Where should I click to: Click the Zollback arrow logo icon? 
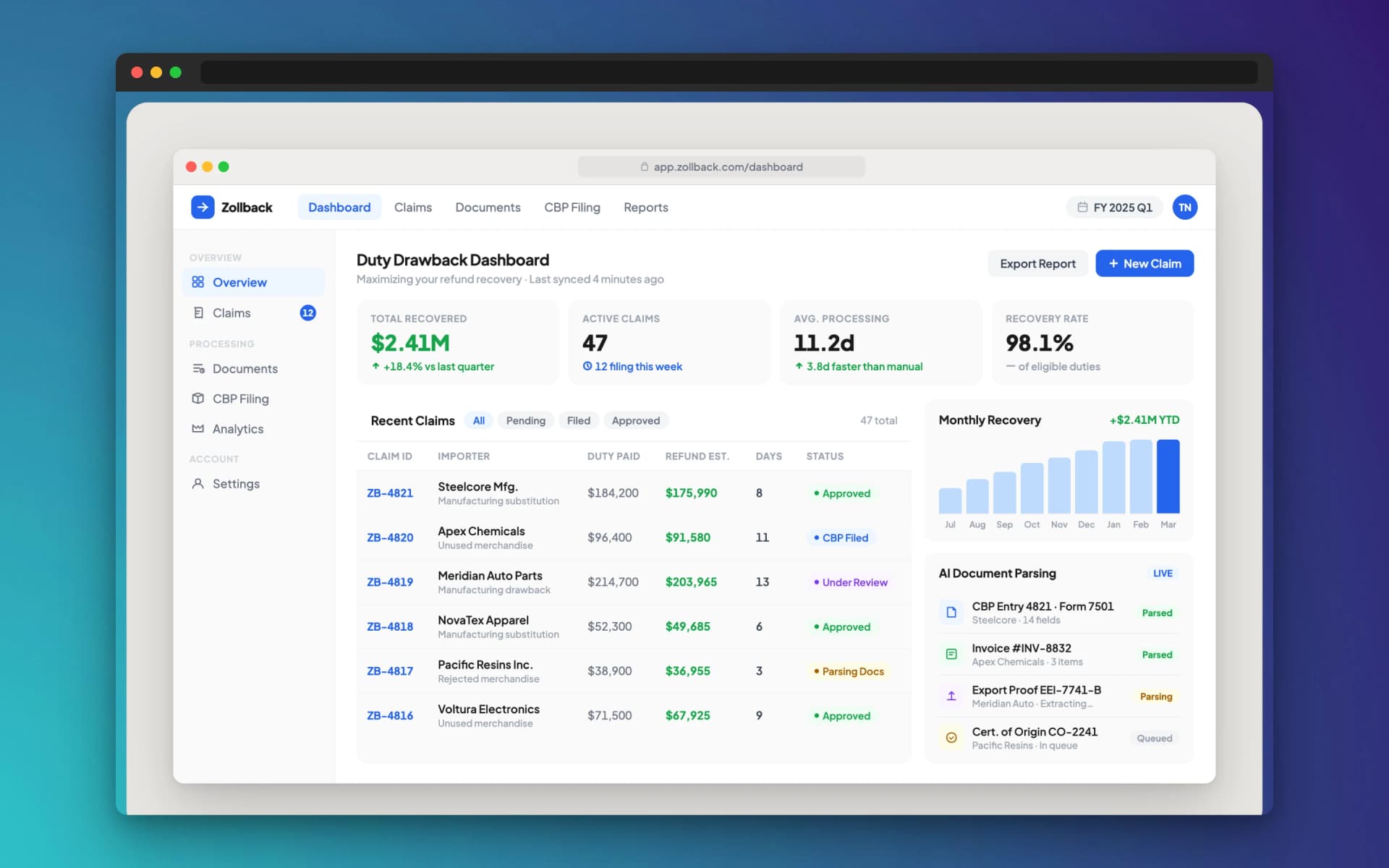click(x=203, y=207)
